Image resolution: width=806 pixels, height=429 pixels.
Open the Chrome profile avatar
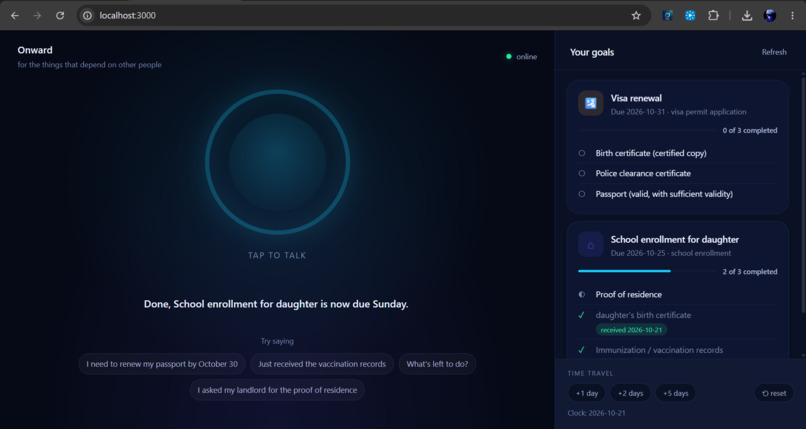point(770,15)
